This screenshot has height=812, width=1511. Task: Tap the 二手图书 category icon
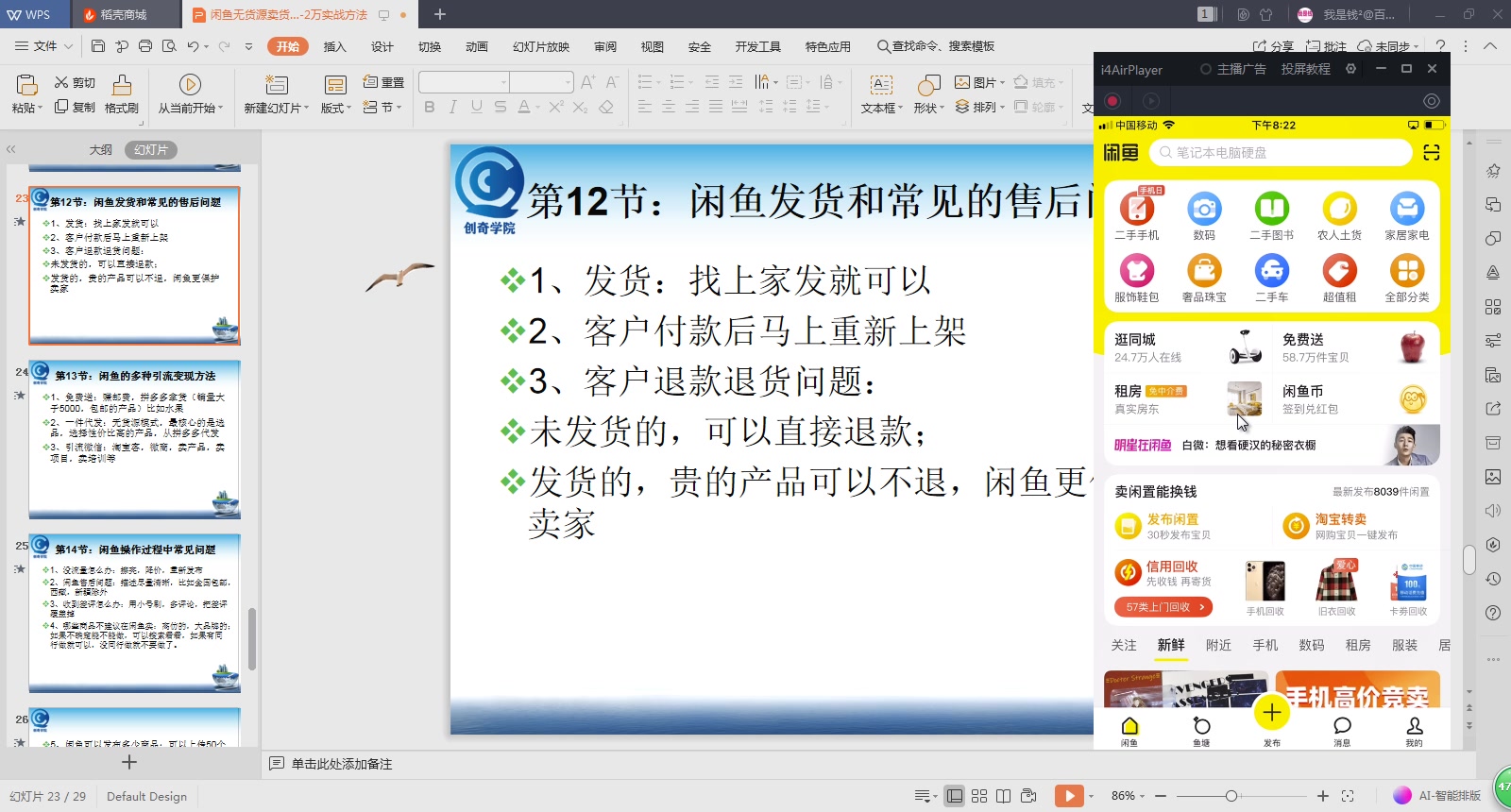click(1272, 209)
